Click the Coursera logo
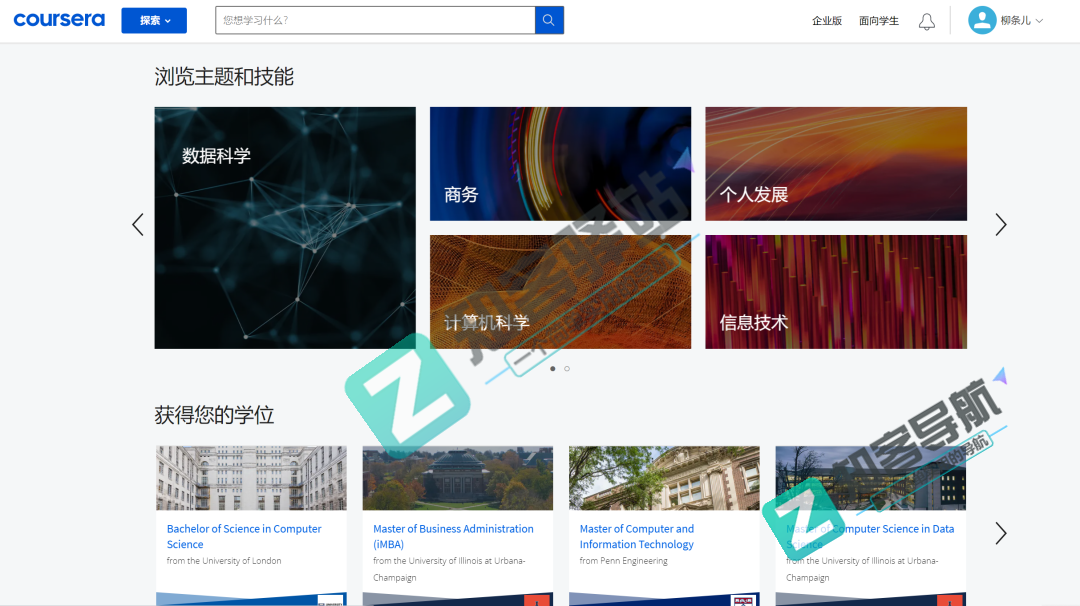The height and width of the screenshot is (606, 1080). click(59, 19)
